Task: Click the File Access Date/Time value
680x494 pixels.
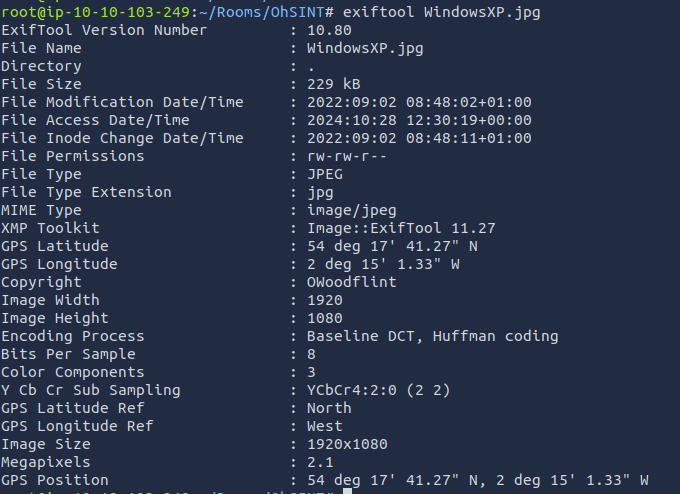Action: click(419, 120)
